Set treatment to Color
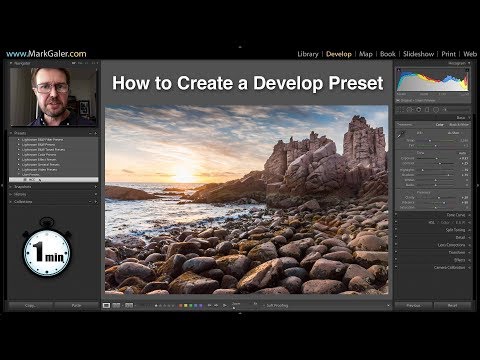The width and height of the screenshot is (480, 360). click(x=440, y=125)
